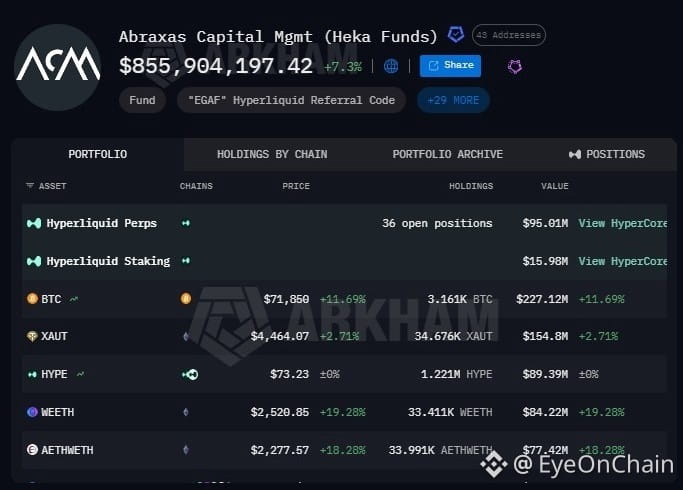Click the WEETH price $2,520.85
The width and height of the screenshot is (683, 490).
click(x=280, y=412)
